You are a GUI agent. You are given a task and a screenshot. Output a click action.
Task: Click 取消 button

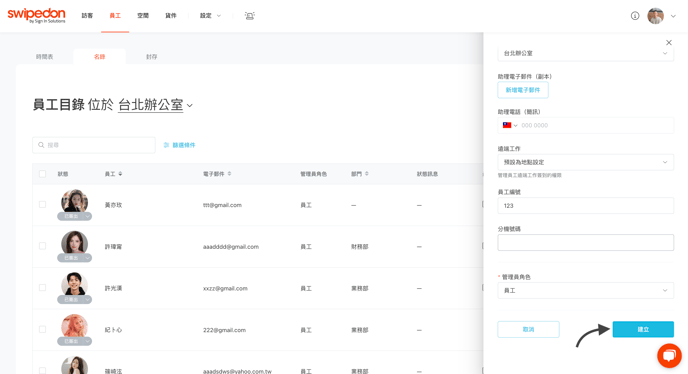tap(528, 329)
